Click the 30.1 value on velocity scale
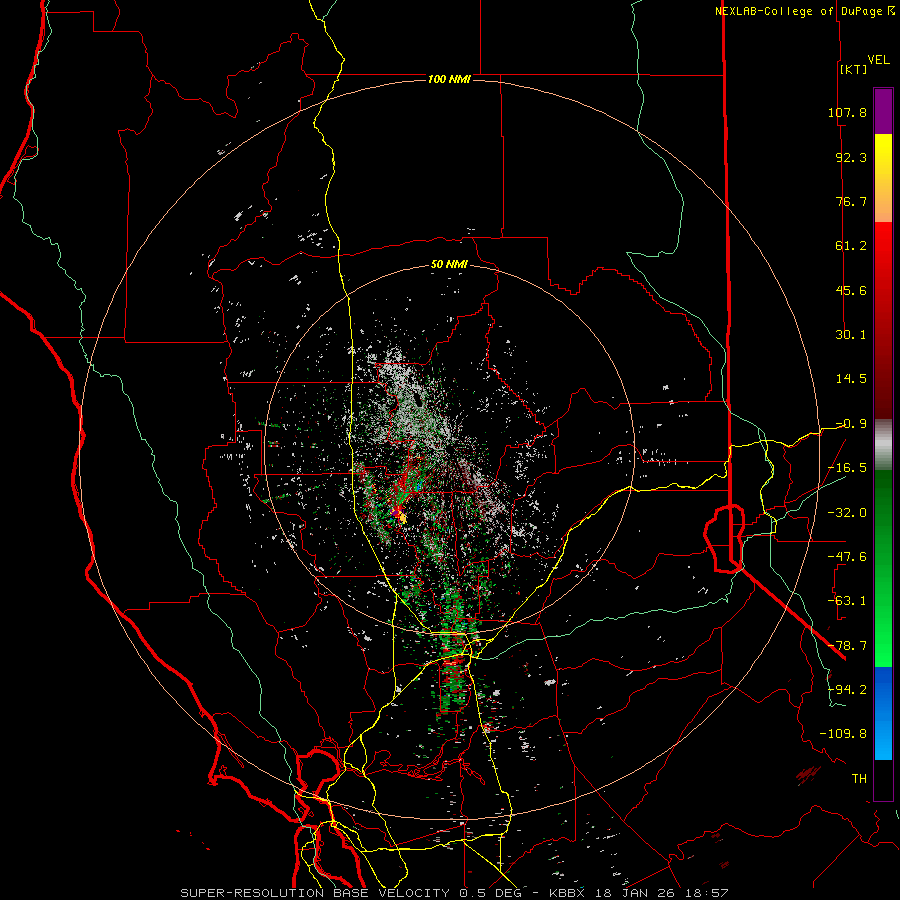The width and height of the screenshot is (900, 900). [x=851, y=335]
